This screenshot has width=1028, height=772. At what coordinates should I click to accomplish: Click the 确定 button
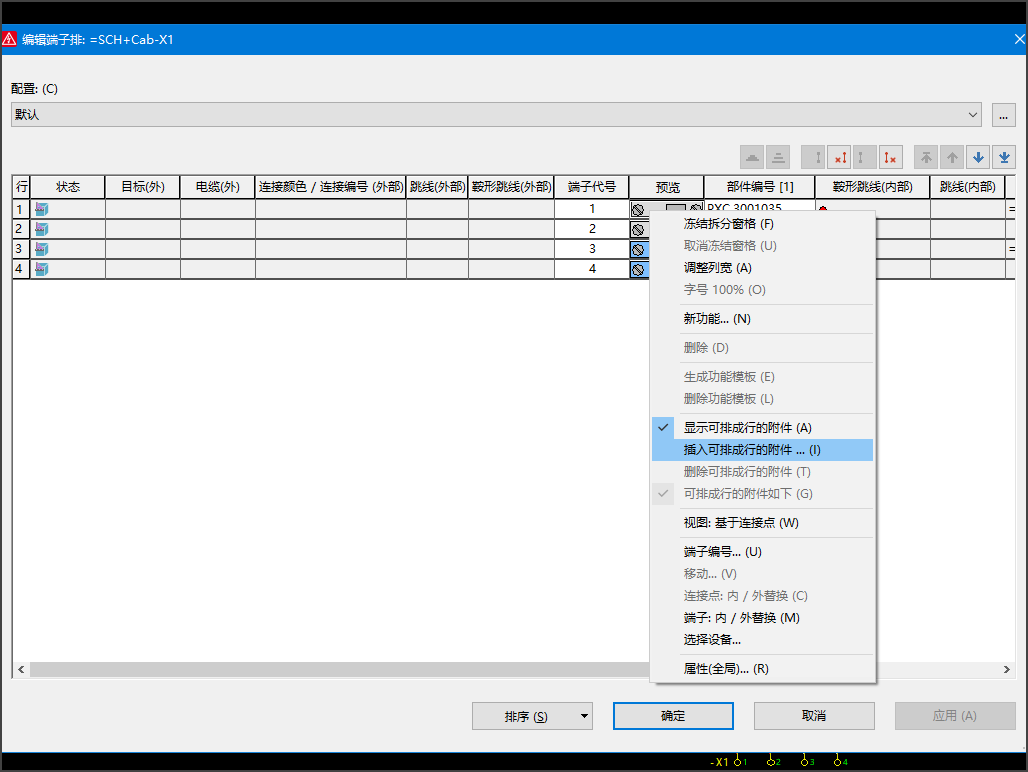point(673,716)
